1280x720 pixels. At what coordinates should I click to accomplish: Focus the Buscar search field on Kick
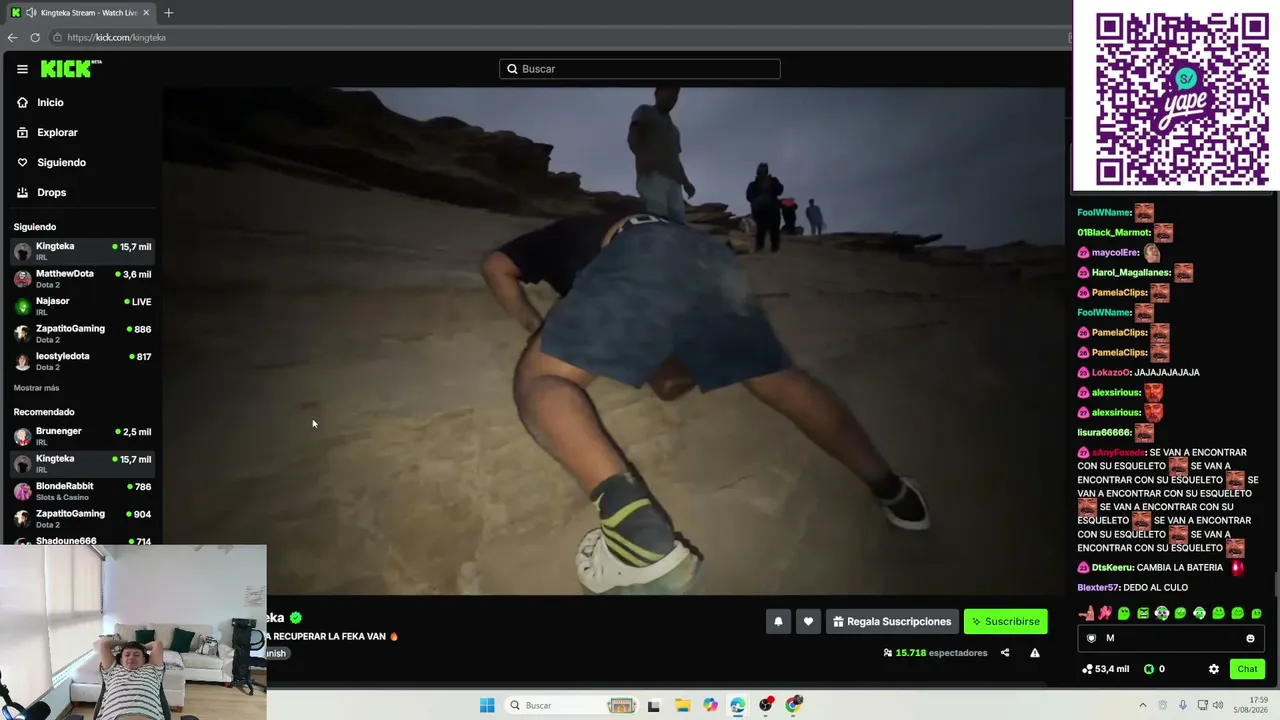tap(640, 69)
